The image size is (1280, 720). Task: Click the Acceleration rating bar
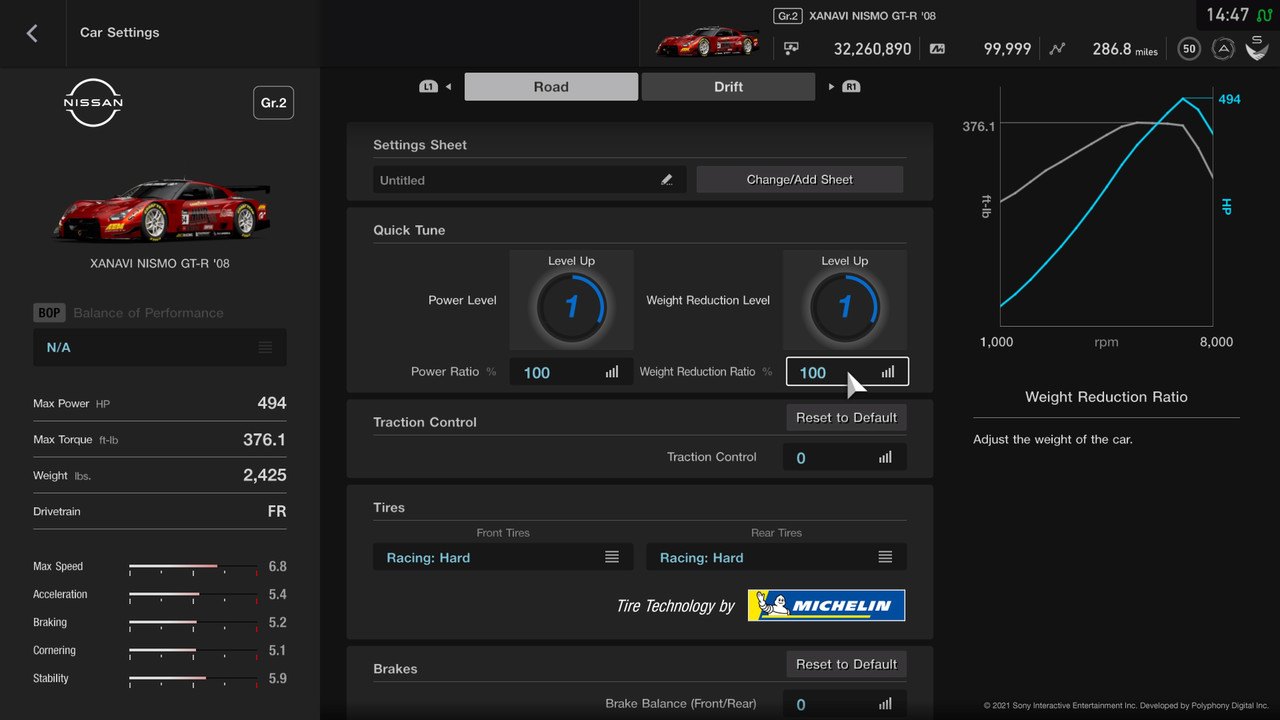193,595
